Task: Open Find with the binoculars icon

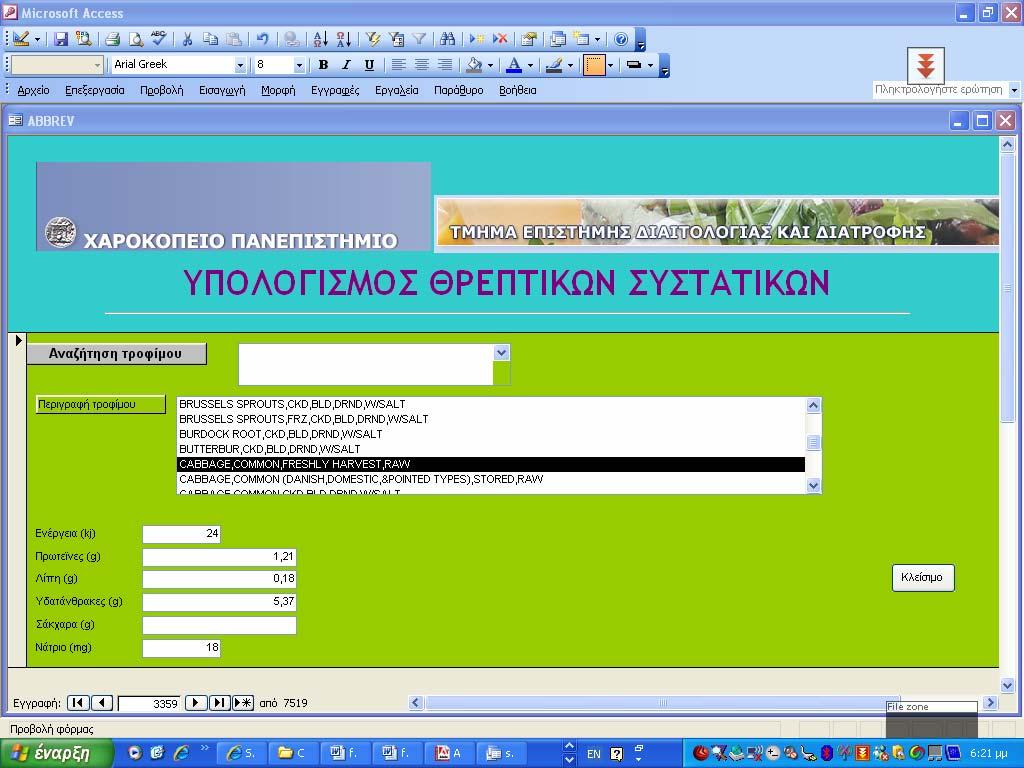Action: click(x=447, y=40)
